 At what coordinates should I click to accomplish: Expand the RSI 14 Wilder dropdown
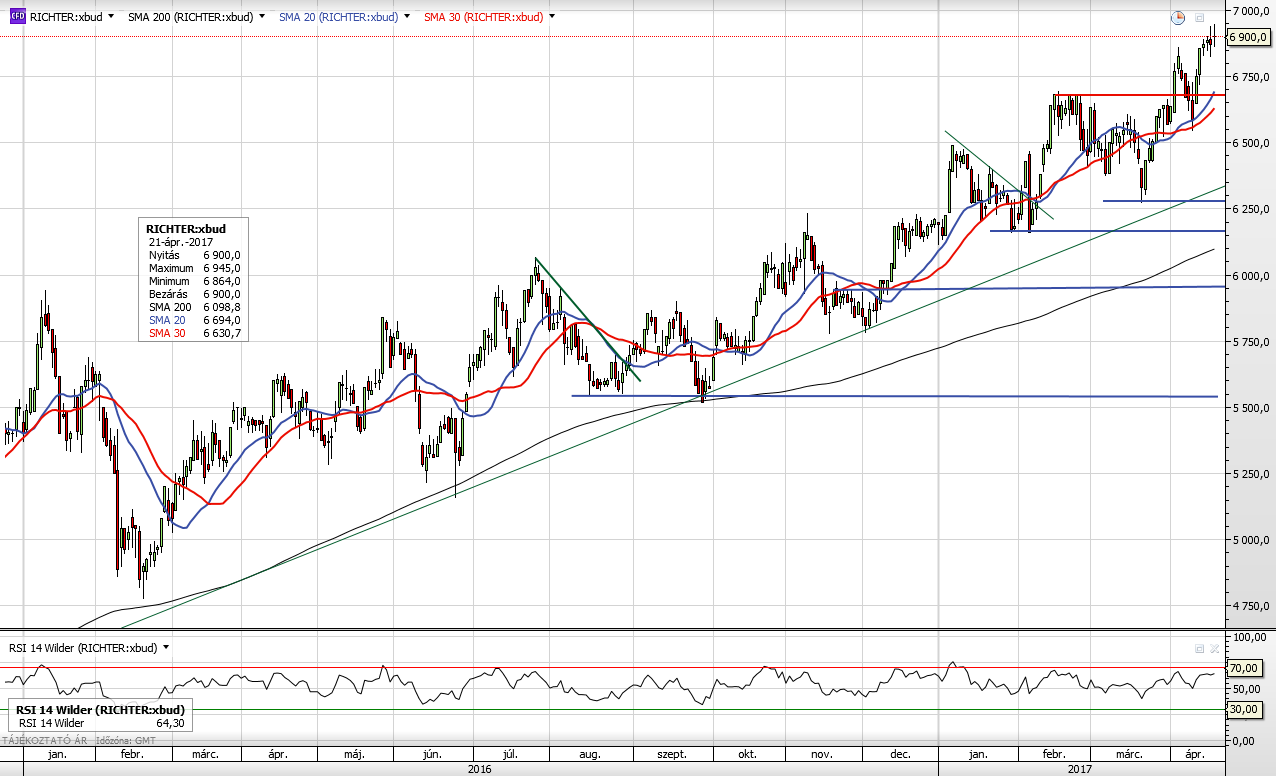pyautogui.click(x=166, y=648)
